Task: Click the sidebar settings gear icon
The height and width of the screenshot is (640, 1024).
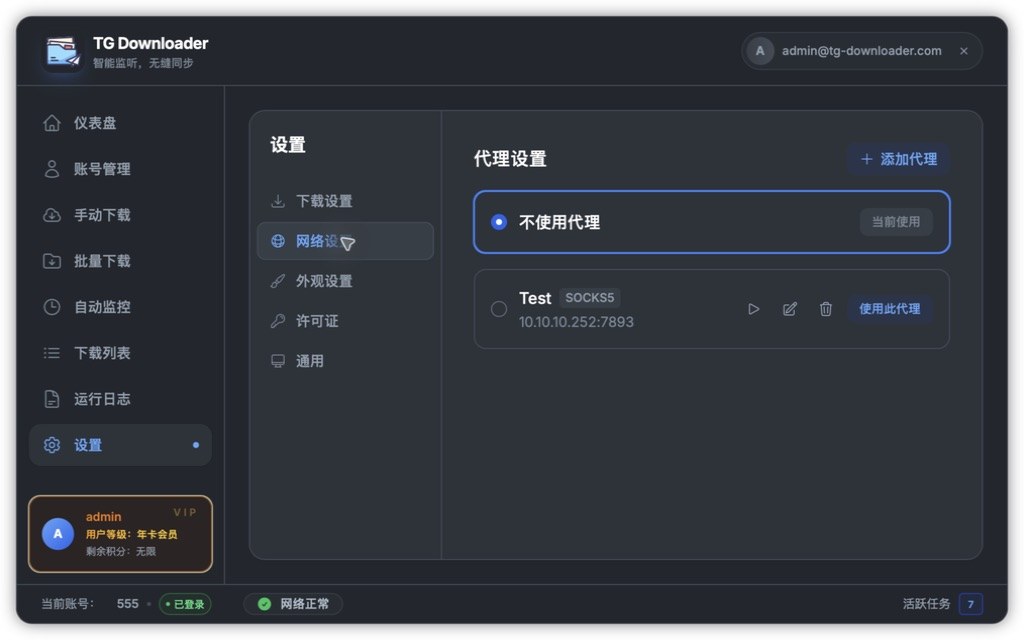Action: 52,445
